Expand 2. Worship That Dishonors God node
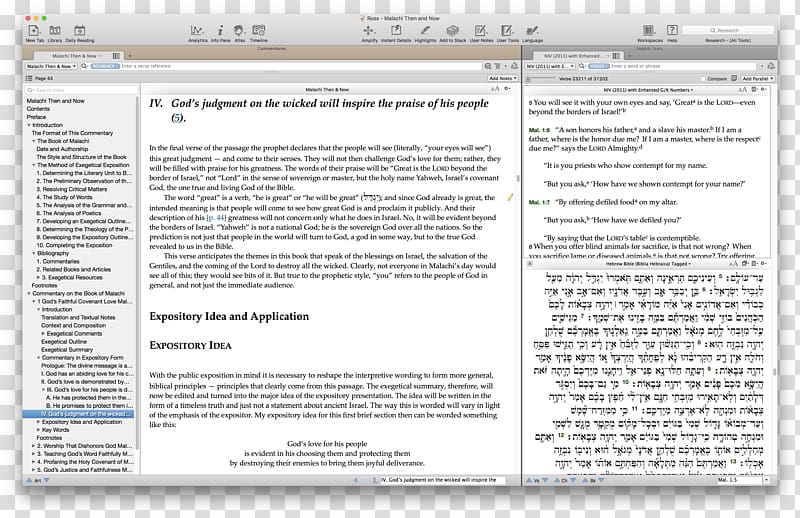800x518 pixels. point(34,446)
